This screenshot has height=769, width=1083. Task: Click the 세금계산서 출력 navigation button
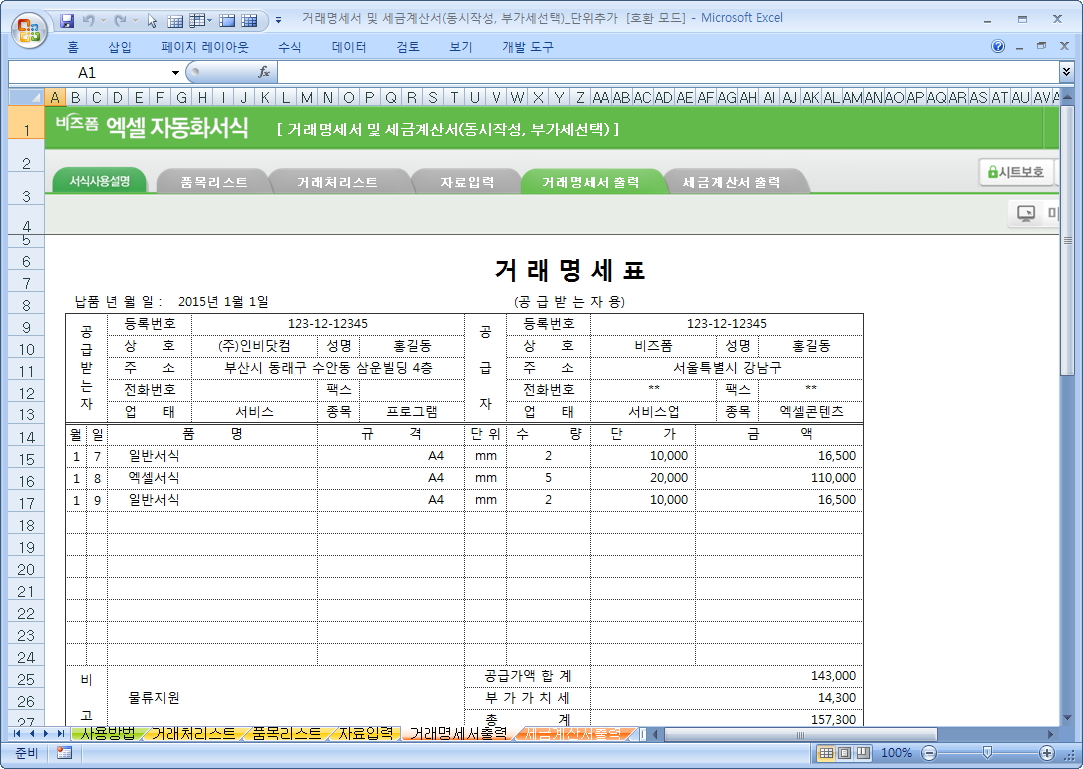click(x=731, y=182)
